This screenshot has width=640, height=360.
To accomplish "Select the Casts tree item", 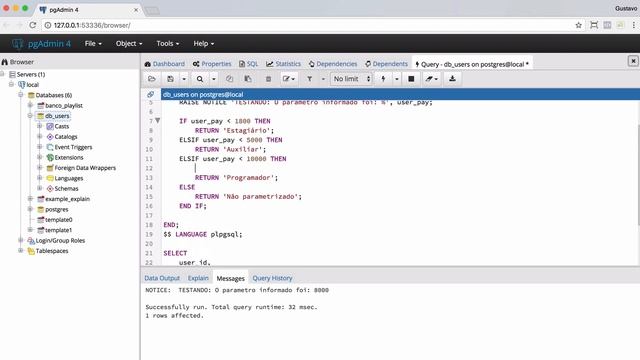I will coord(62,126).
